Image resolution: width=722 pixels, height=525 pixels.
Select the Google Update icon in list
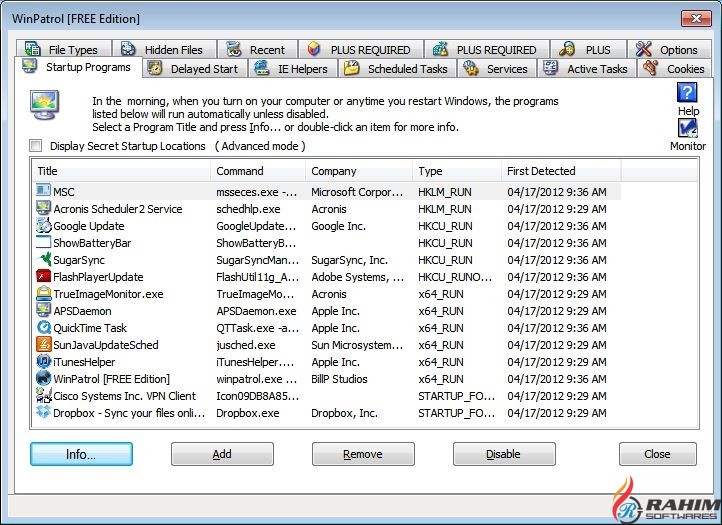(x=43, y=226)
